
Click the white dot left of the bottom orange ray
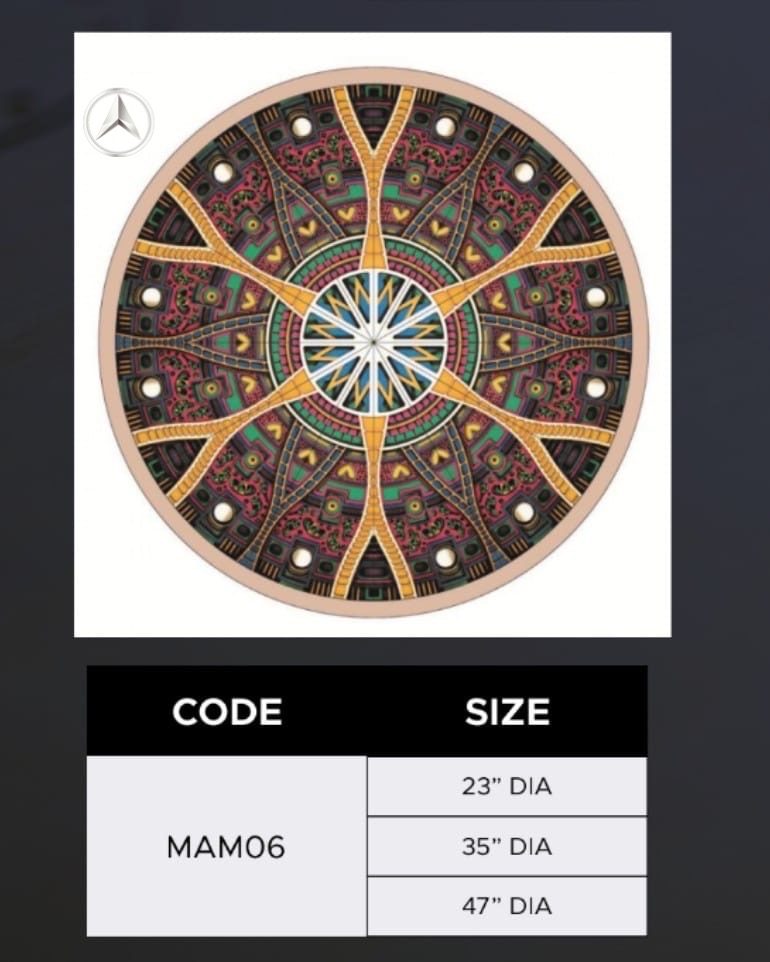301,557
